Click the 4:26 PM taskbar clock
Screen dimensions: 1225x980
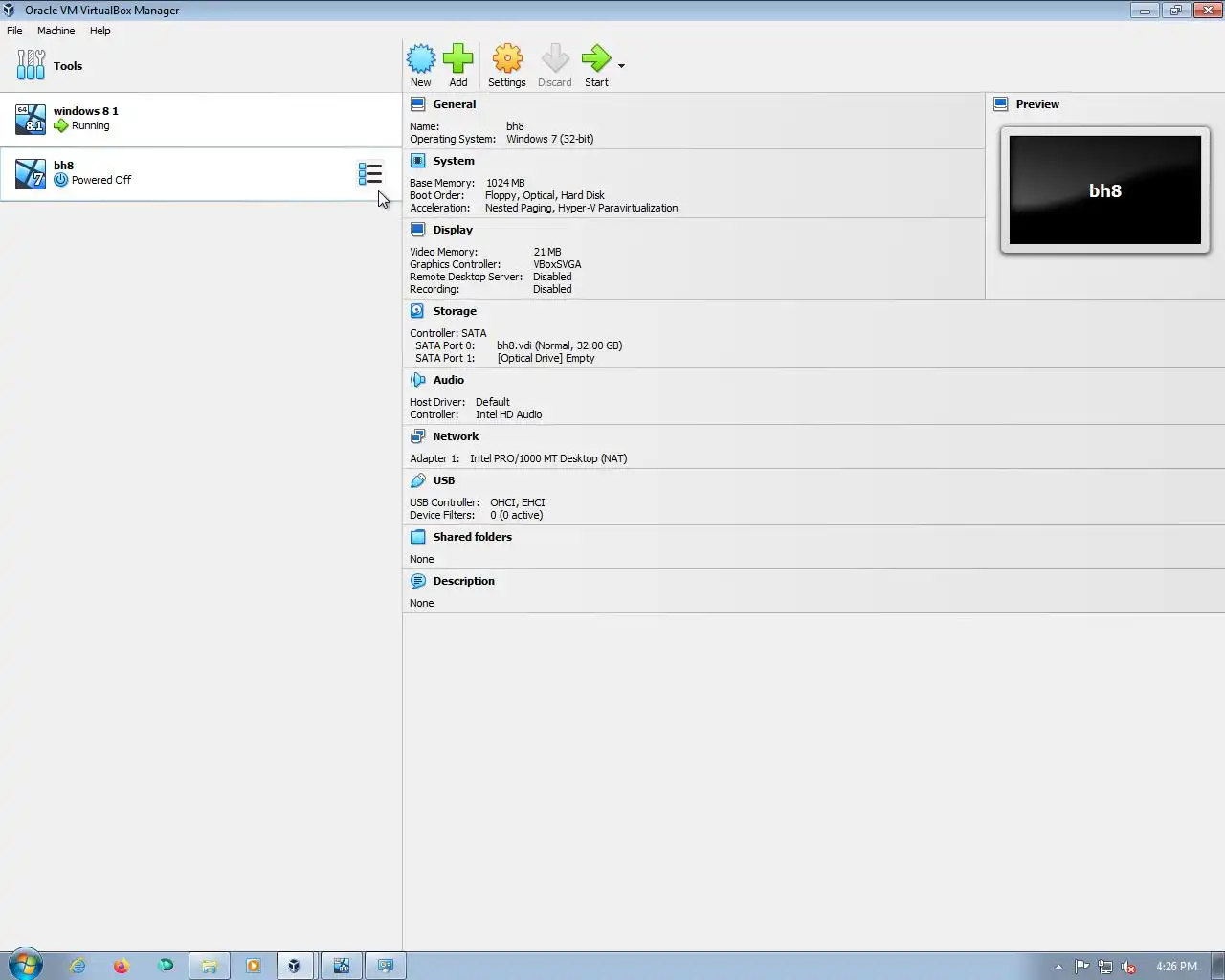pos(1176,967)
